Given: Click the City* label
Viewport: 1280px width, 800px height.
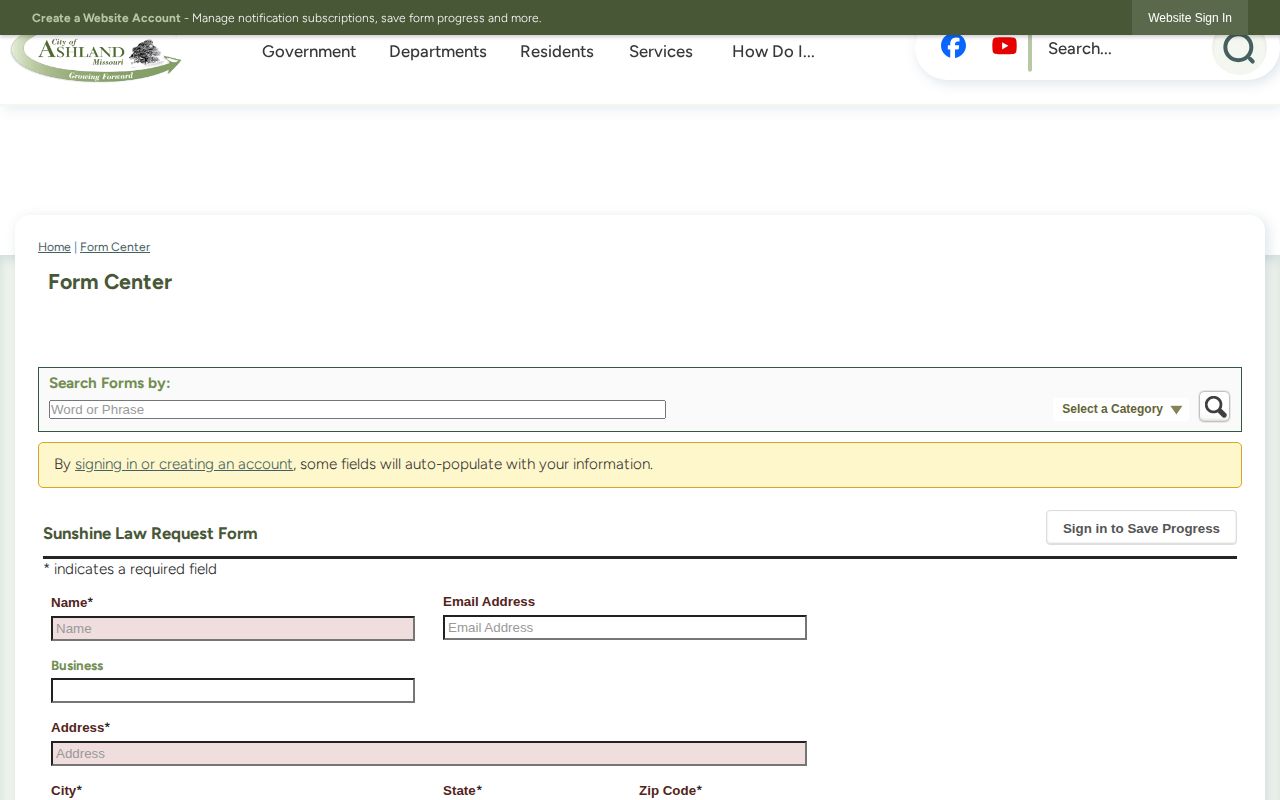Looking at the screenshot, I should click(x=66, y=791).
